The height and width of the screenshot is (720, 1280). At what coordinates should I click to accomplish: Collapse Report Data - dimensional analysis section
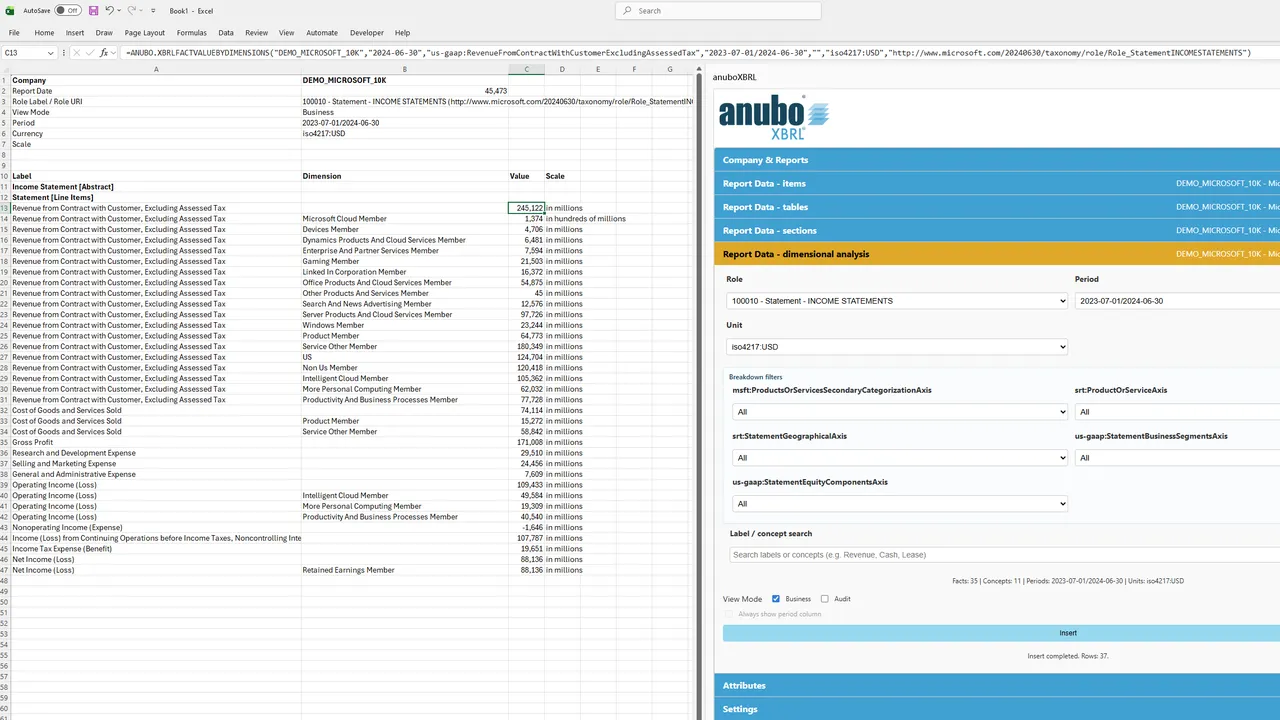tap(997, 254)
